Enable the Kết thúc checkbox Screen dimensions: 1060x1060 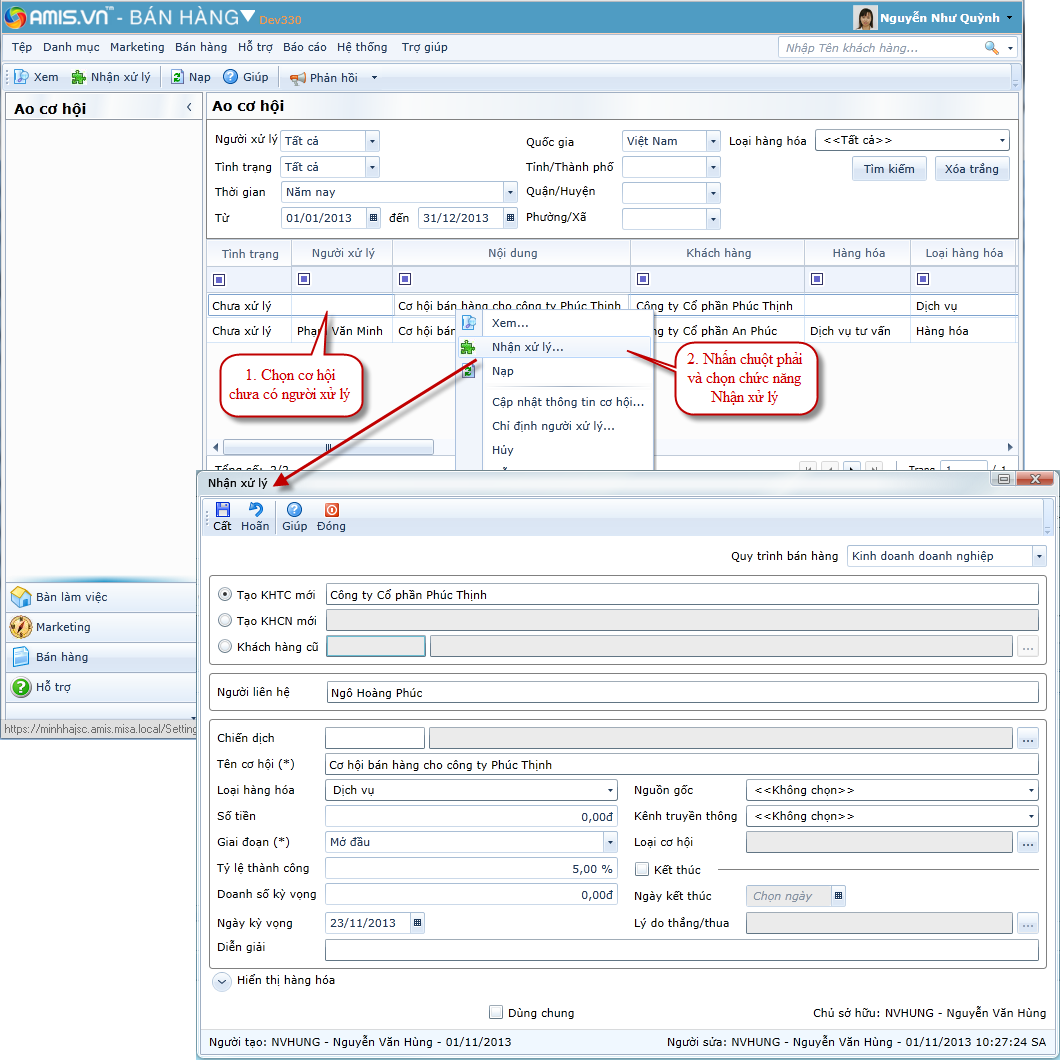pyautogui.click(x=642, y=870)
